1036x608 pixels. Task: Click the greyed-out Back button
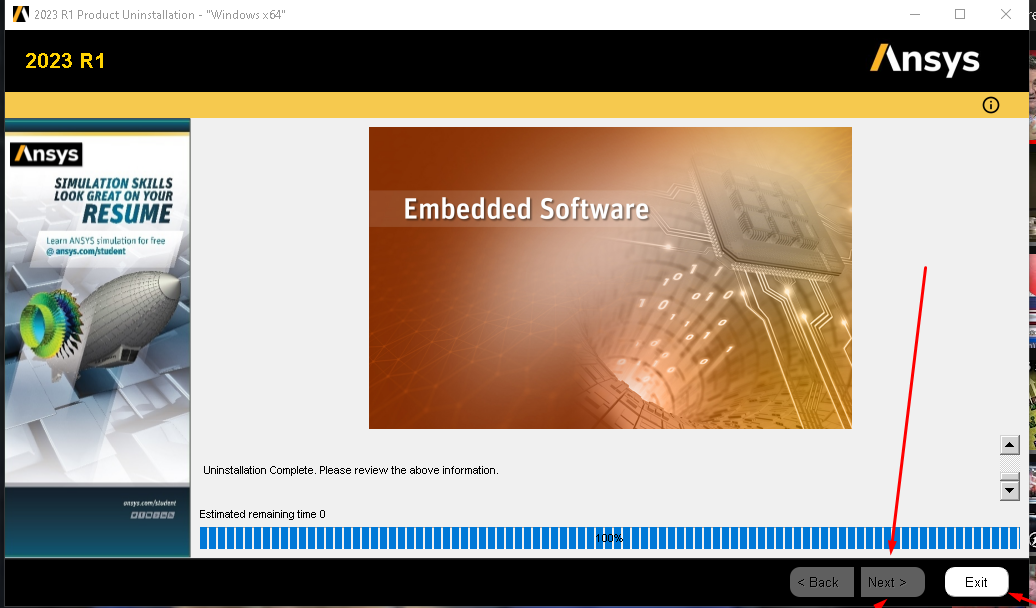click(821, 582)
